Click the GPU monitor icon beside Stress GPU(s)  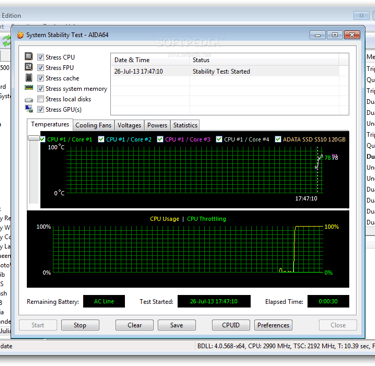(29, 109)
